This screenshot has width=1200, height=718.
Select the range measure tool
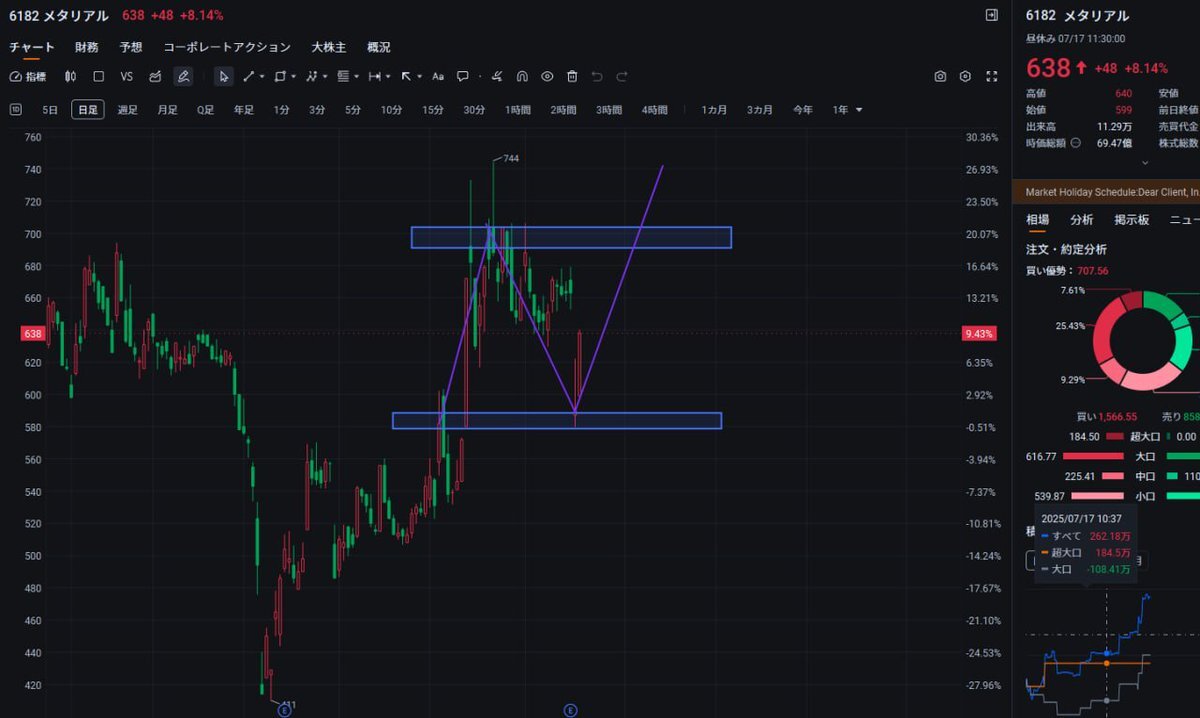click(375, 76)
